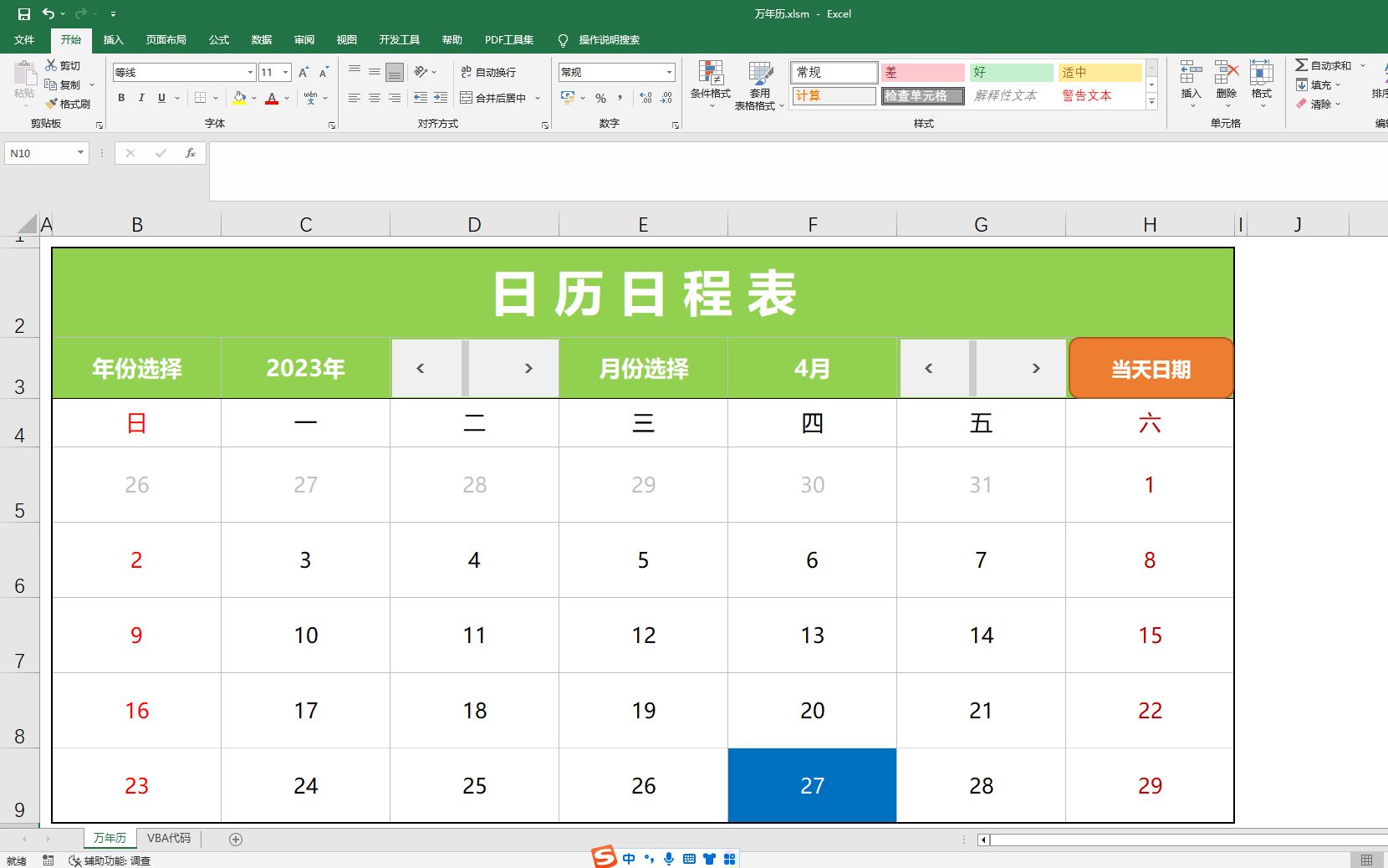Open the VBA代码 sheet tab
This screenshot has width=1388, height=868.
coord(168,838)
